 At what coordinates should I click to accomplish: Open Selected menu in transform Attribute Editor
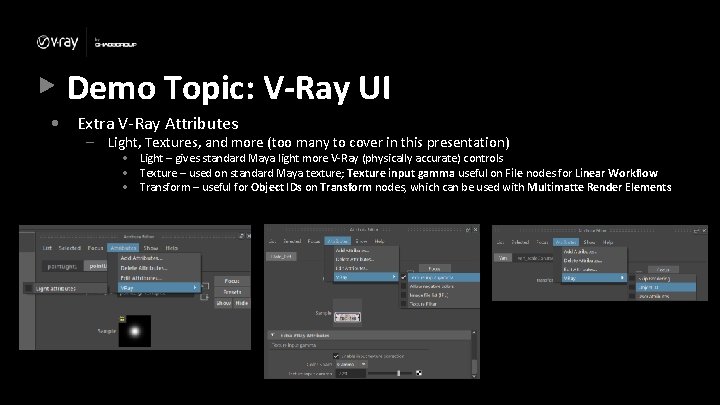click(520, 242)
